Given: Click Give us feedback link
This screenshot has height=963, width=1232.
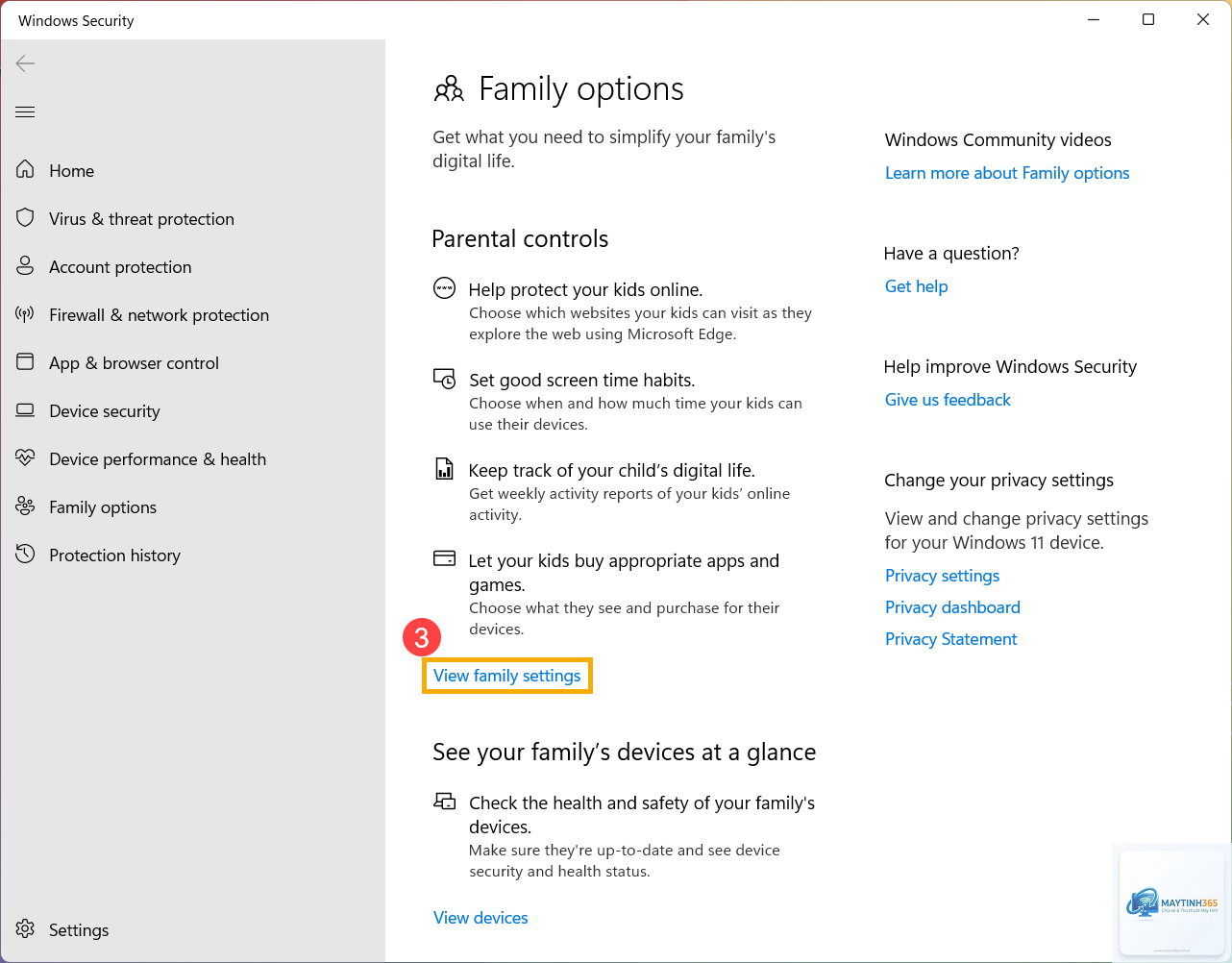Looking at the screenshot, I should (x=948, y=400).
